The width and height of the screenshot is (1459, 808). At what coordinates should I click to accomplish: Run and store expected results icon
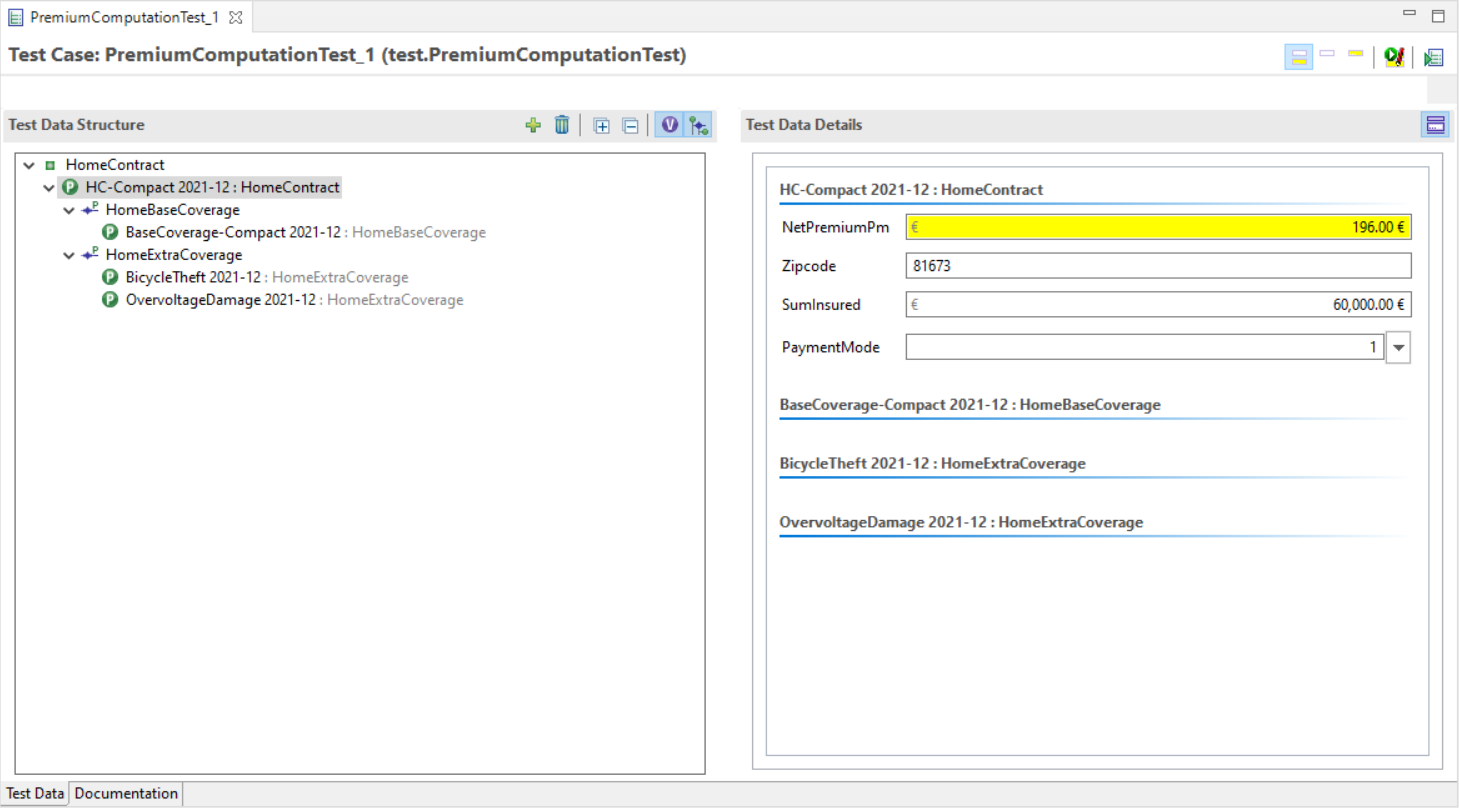tap(1434, 56)
